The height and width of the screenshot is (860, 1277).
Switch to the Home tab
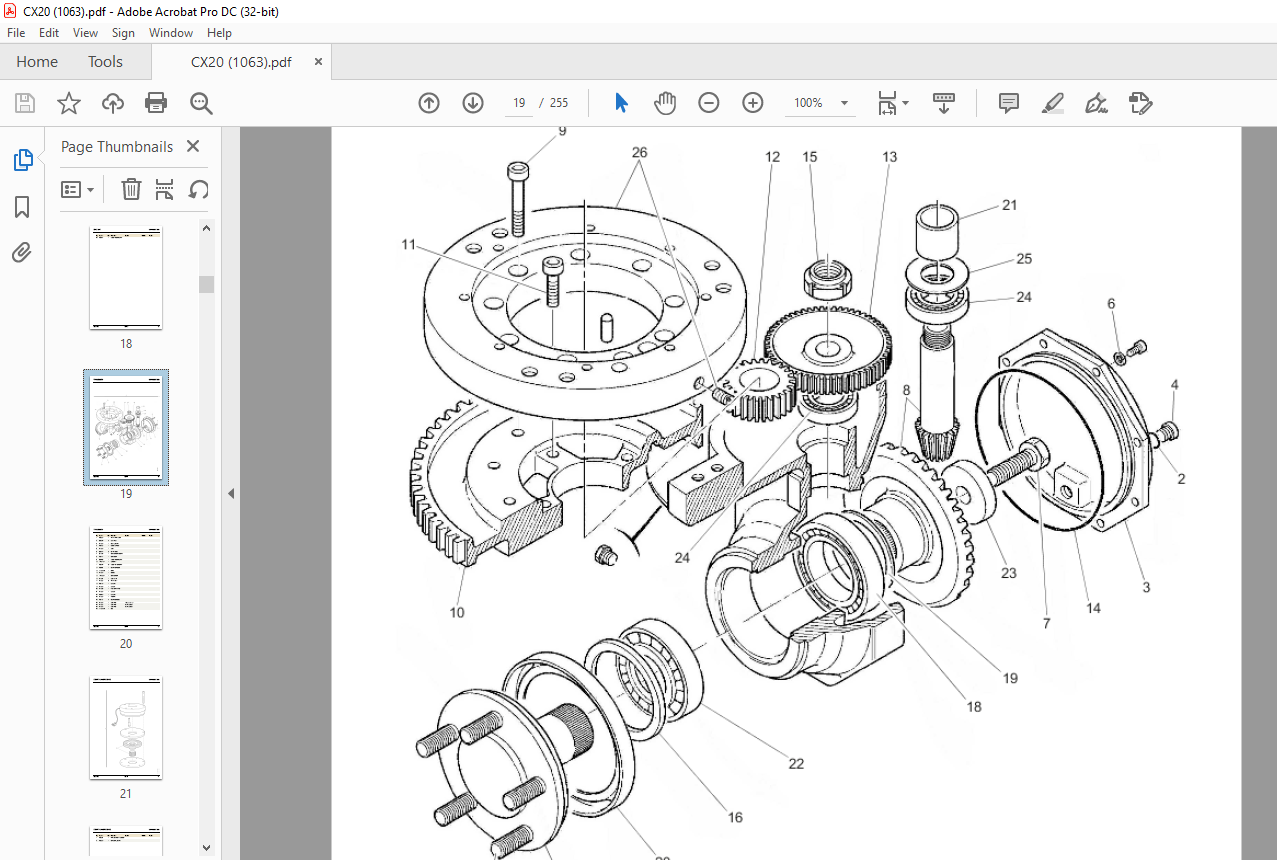point(37,62)
